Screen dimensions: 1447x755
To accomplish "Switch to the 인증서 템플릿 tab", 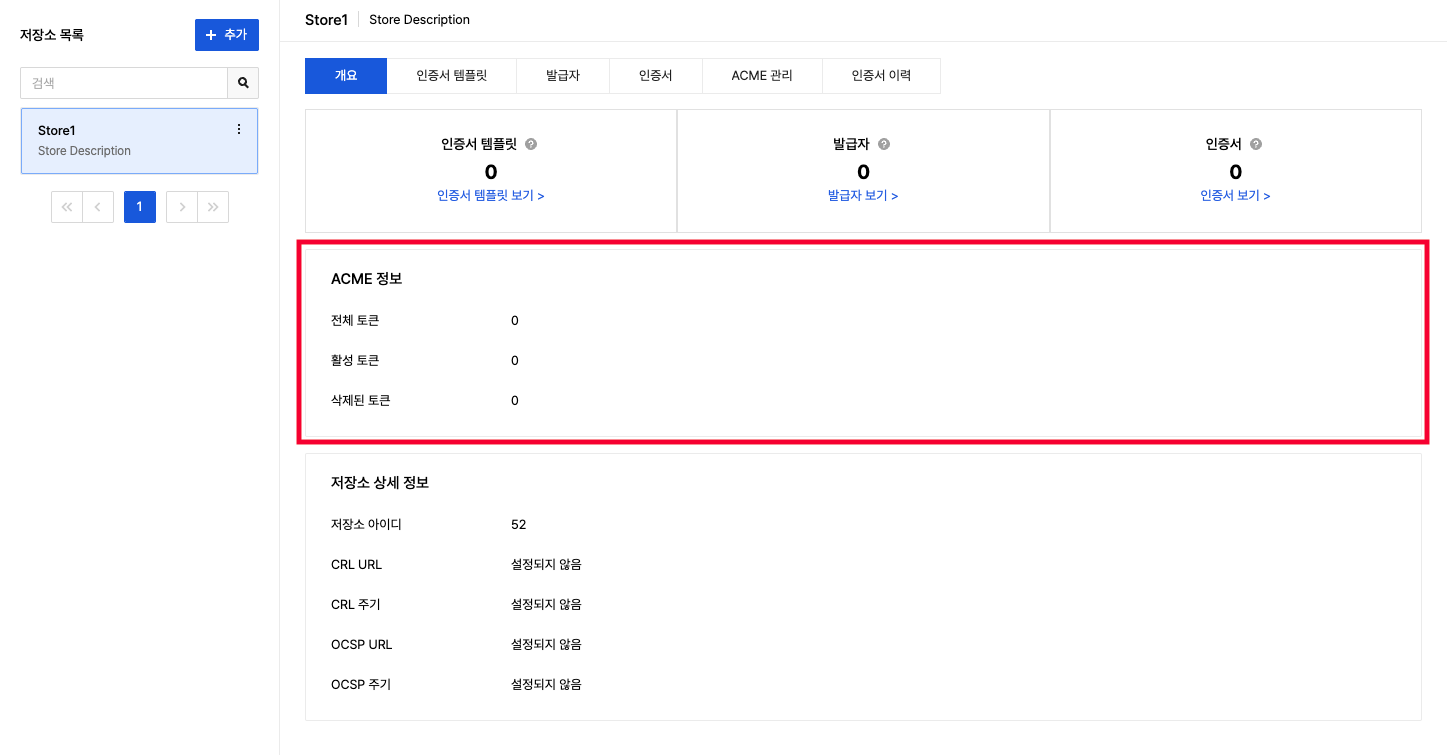I will click(451, 76).
